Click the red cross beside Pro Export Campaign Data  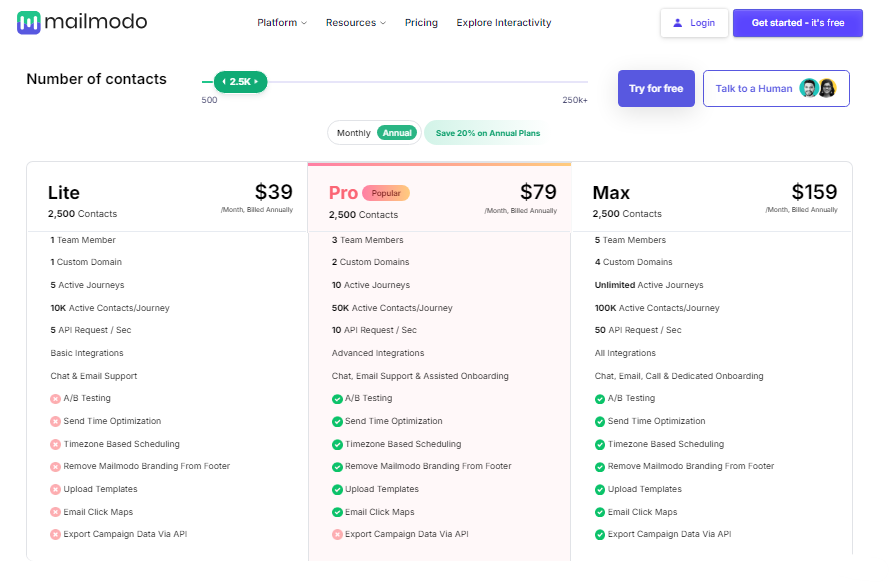pos(337,534)
